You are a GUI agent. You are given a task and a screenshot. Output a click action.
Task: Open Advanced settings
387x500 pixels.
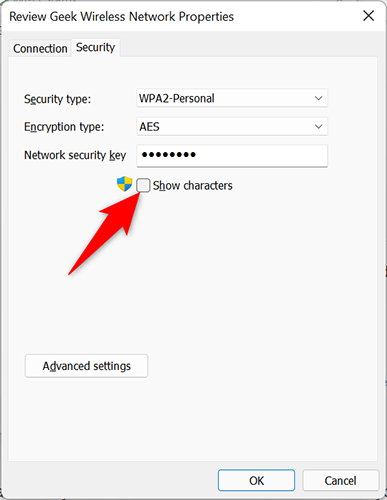pyautogui.click(x=86, y=366)
